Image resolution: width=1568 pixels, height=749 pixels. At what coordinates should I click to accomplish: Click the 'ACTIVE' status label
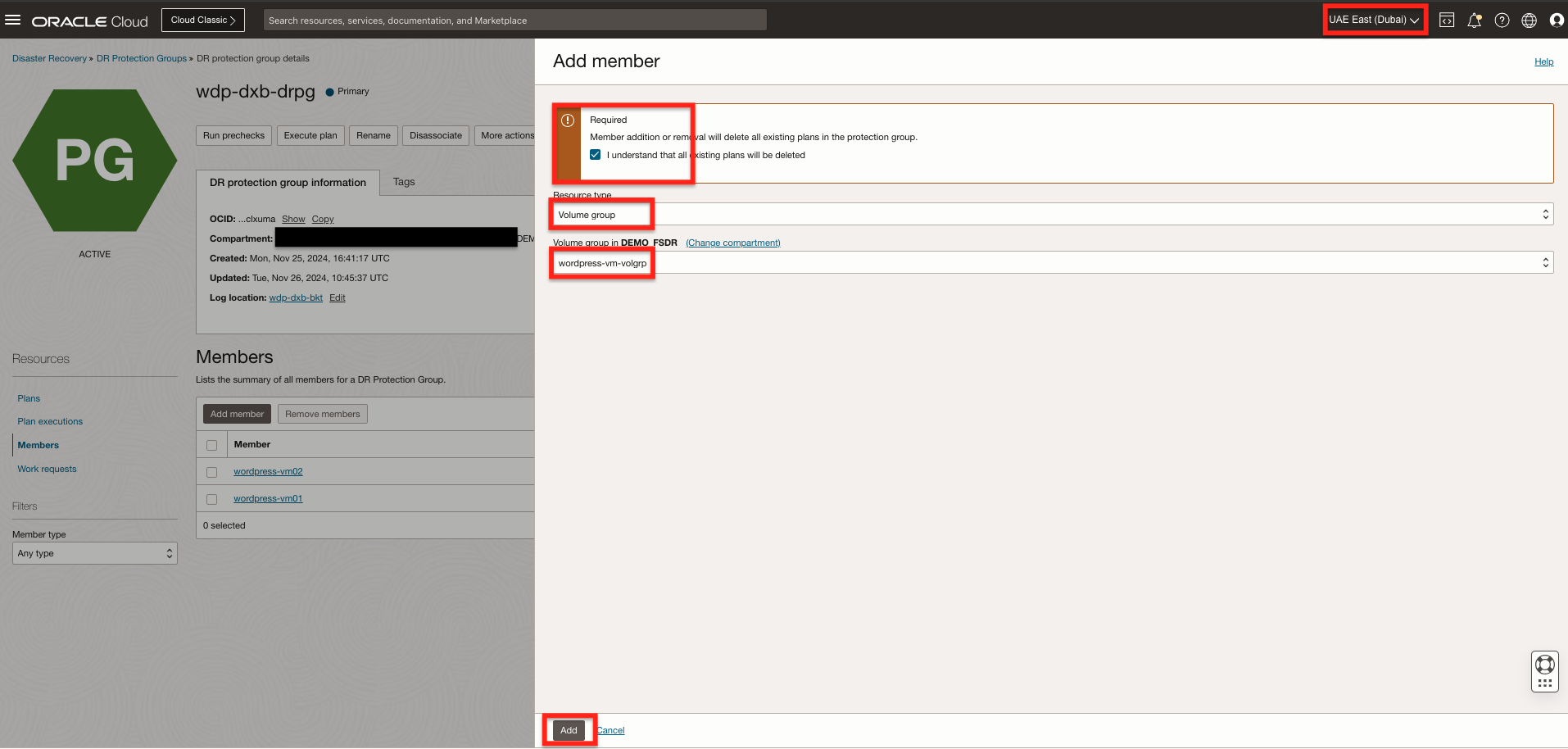point(95,254)
